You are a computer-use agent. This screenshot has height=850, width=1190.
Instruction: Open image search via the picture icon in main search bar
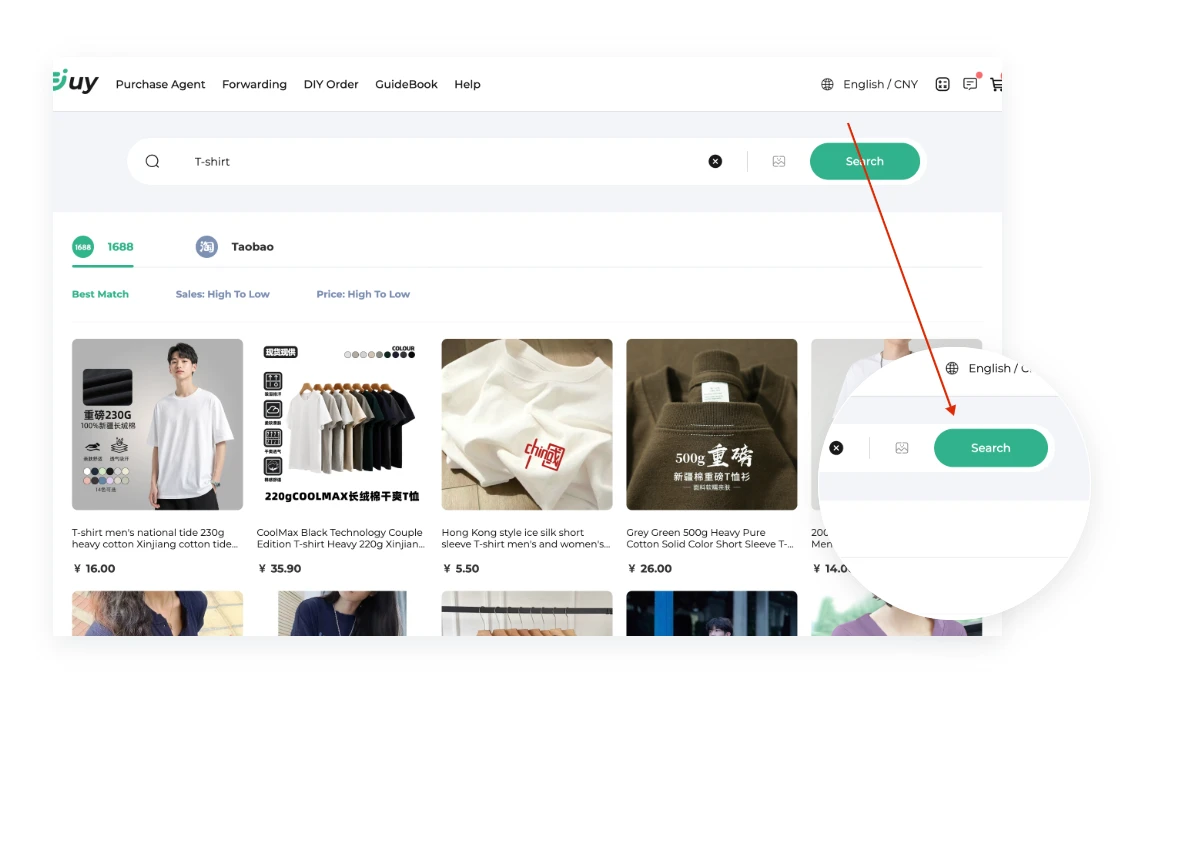[779, 161]
